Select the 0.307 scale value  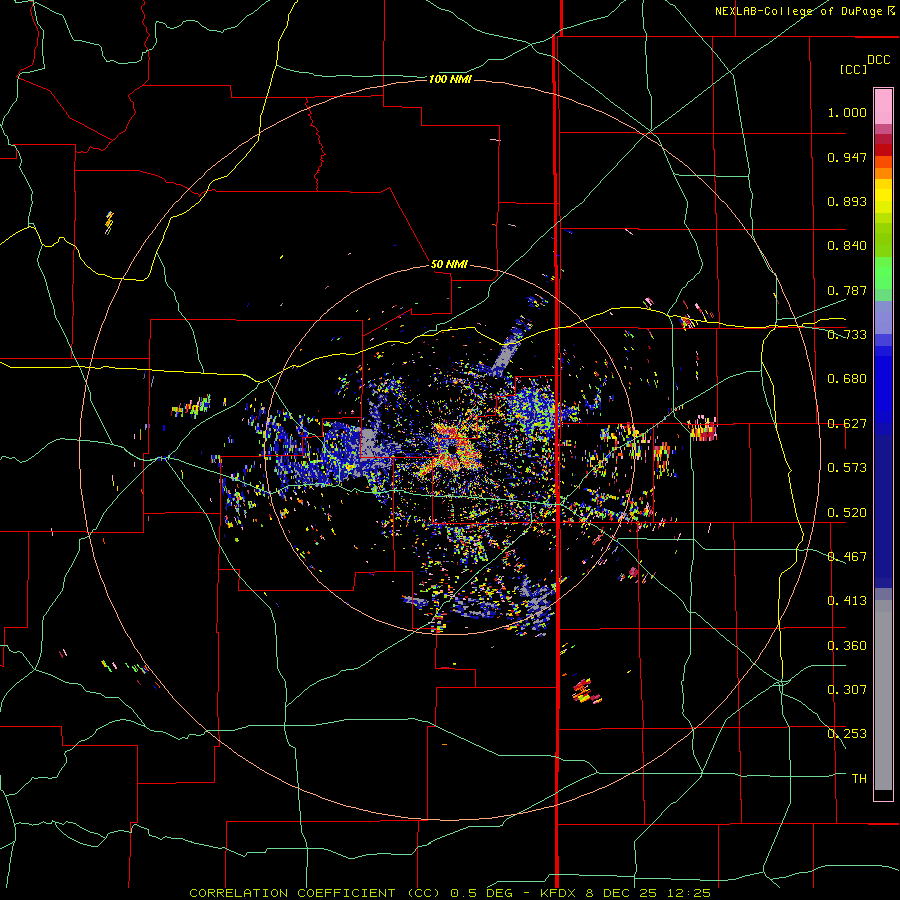(847, 690)
